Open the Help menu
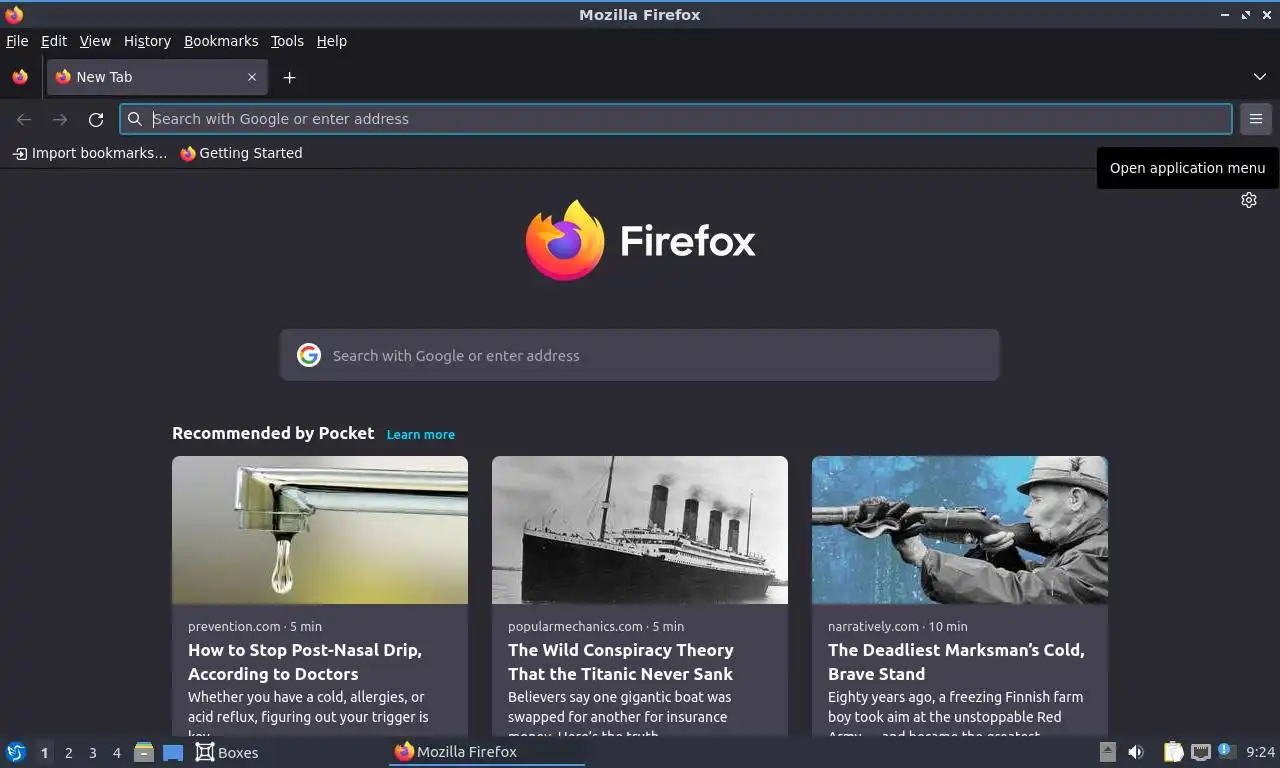 tap(331, 41)
